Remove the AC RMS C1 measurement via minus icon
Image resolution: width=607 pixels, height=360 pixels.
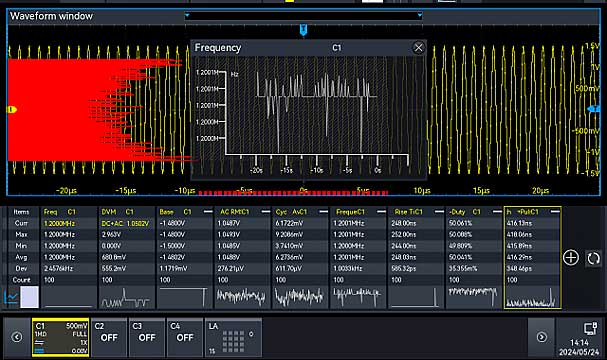[x=266, y=211]
